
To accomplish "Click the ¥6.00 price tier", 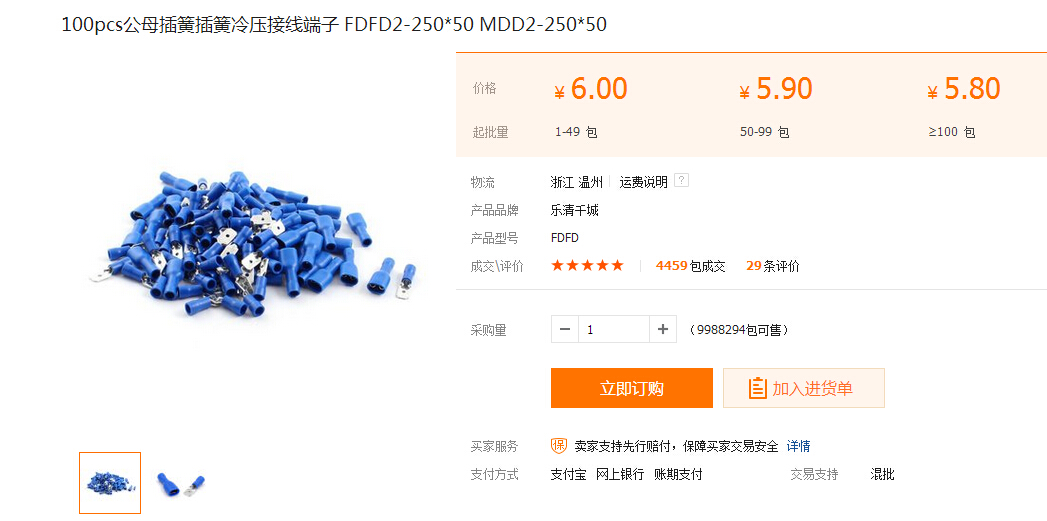I will [591, 89].
